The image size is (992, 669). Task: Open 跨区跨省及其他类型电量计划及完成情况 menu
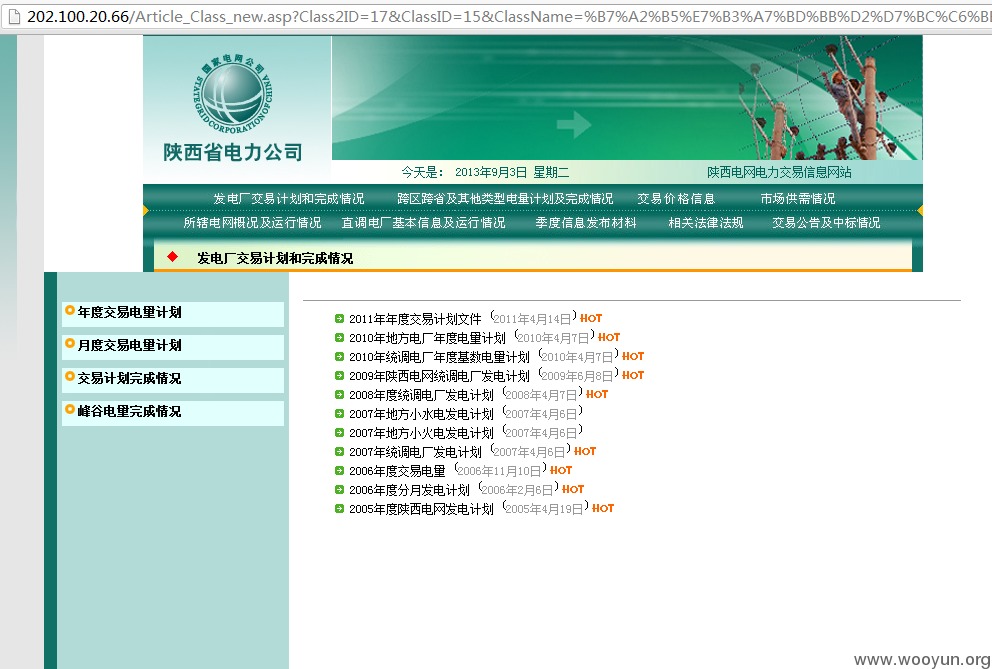point(505,199)
